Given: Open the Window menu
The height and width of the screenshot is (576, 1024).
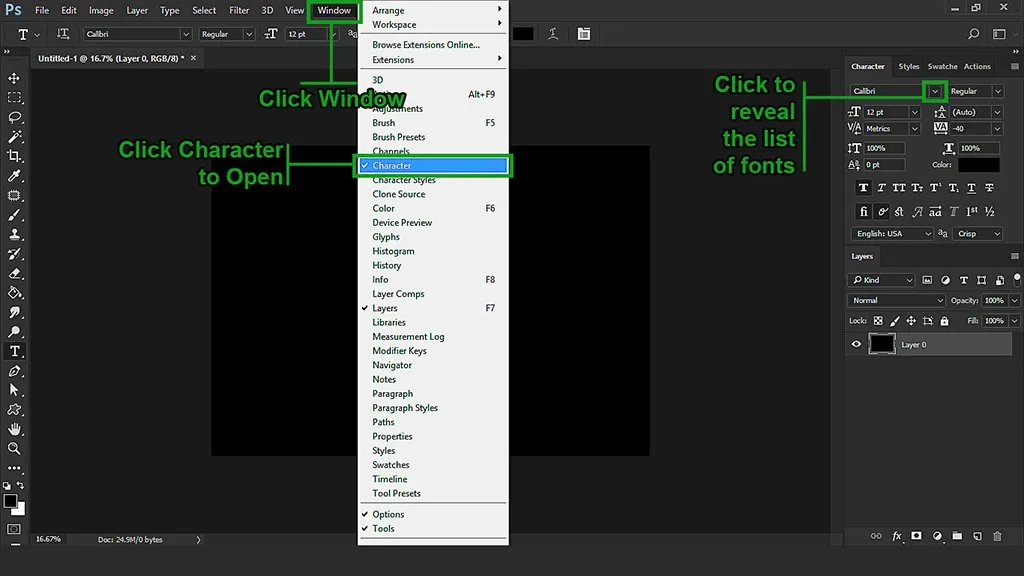Looking at the screenshot, I should pos(334,10).
